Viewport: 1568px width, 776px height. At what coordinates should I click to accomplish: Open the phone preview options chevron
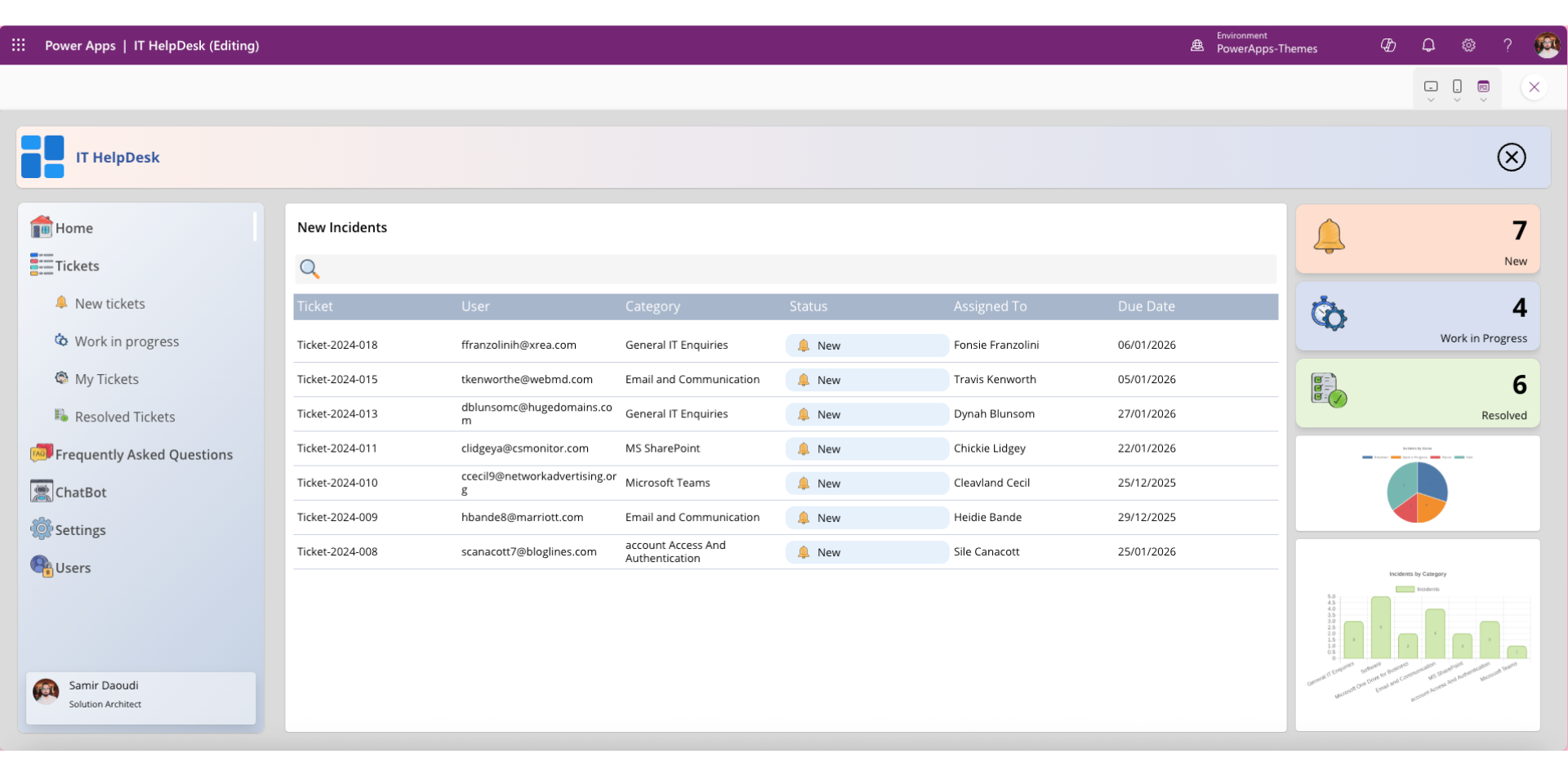click(x=1456, y=100)
